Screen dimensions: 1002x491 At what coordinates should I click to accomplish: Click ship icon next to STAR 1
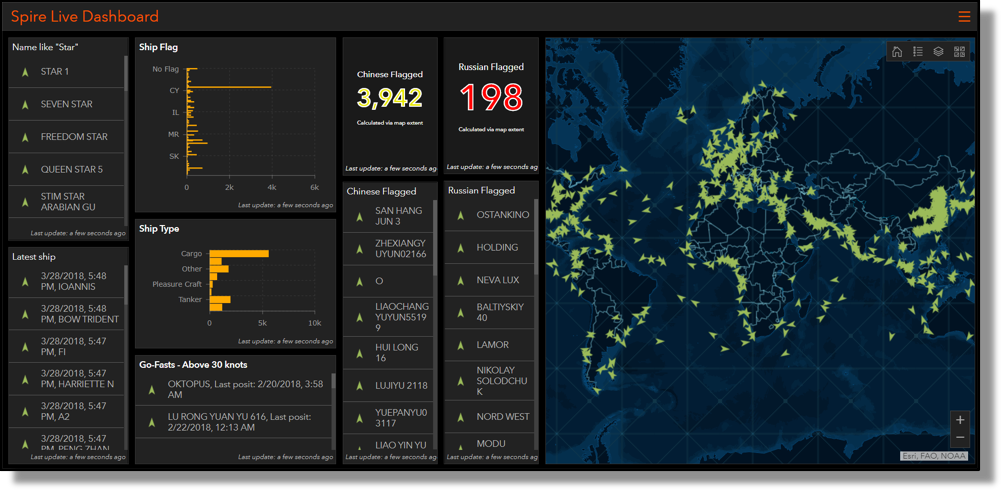tap(25, 72)
